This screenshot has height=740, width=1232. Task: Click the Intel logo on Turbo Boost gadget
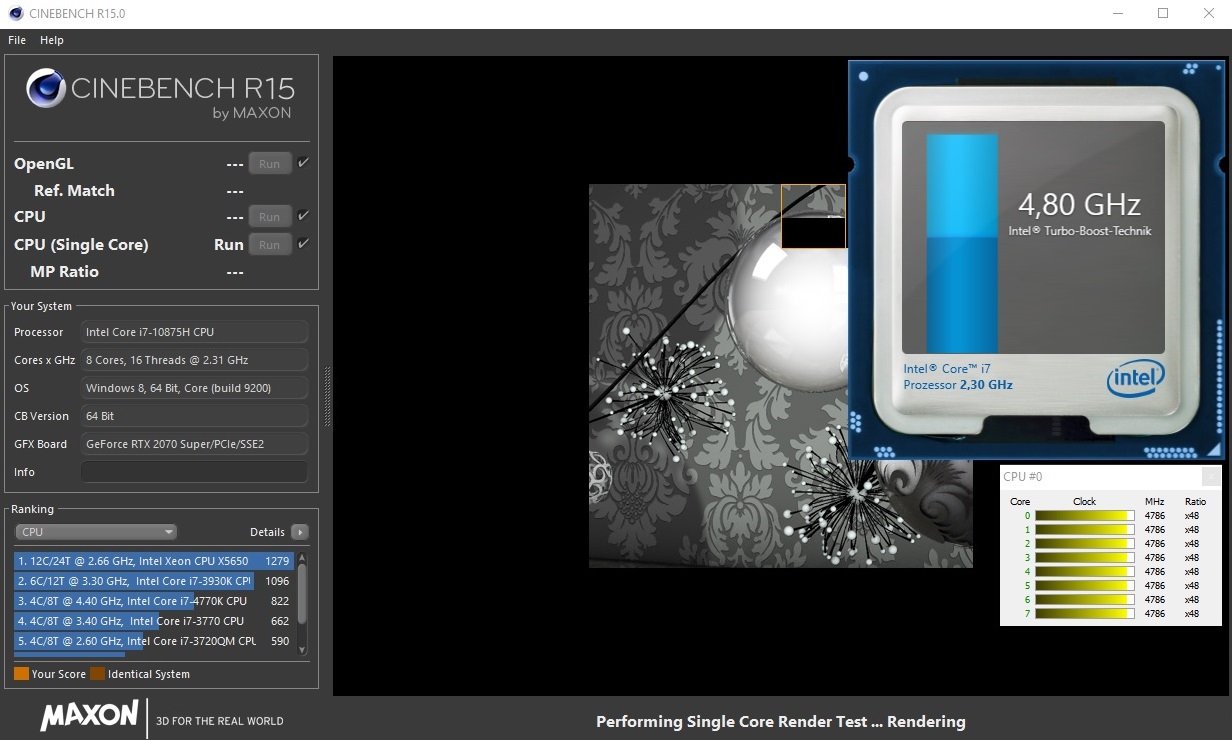click(1136, 379)
